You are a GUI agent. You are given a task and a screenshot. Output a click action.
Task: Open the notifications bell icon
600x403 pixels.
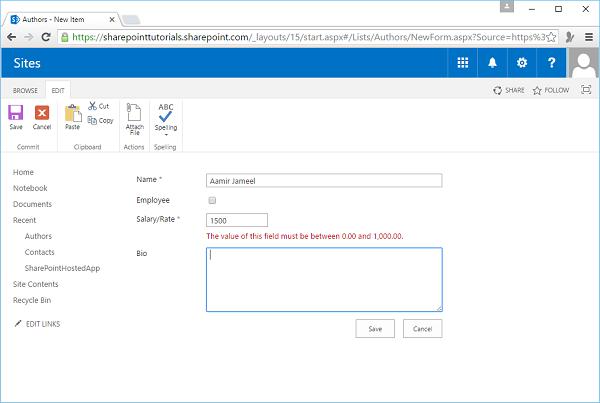point(492,63)
